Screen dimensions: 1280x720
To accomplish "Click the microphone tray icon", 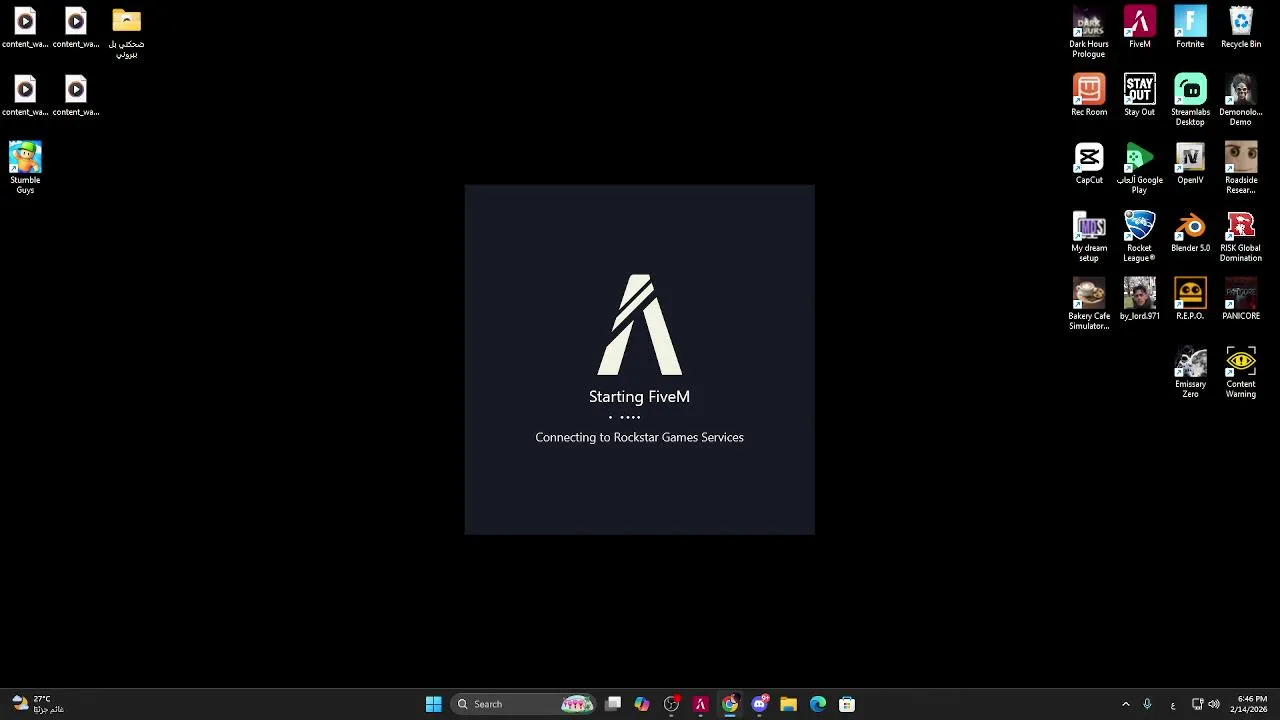I will (1147, 704).
